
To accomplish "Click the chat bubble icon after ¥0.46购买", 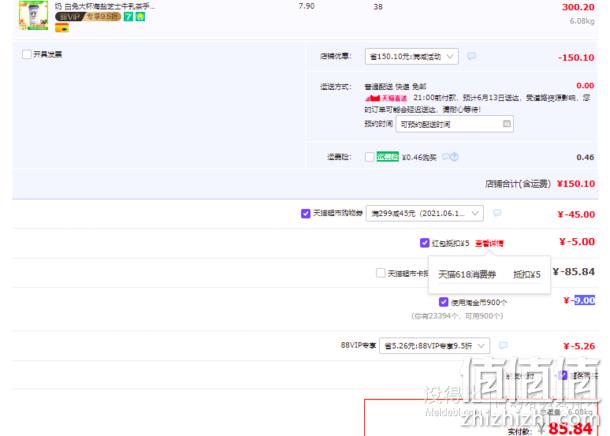I will point(446,157).
